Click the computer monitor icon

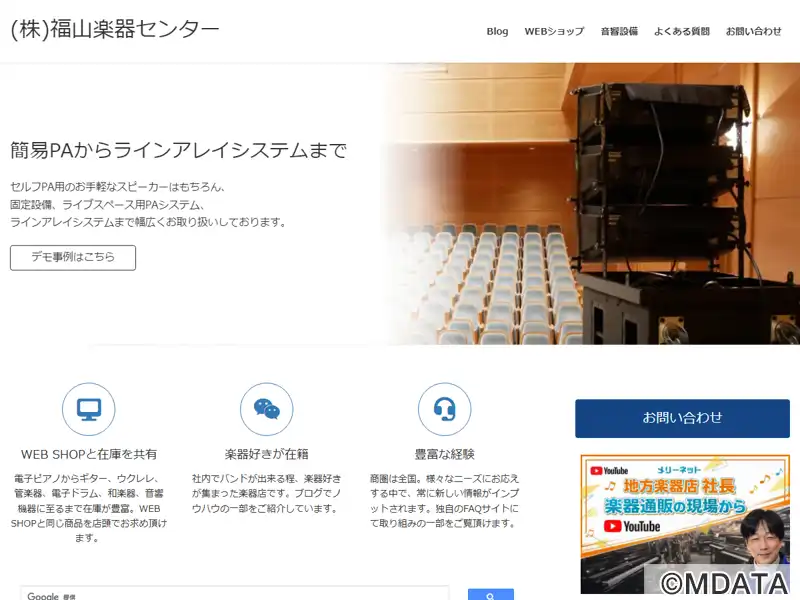(x=89, y=409)
